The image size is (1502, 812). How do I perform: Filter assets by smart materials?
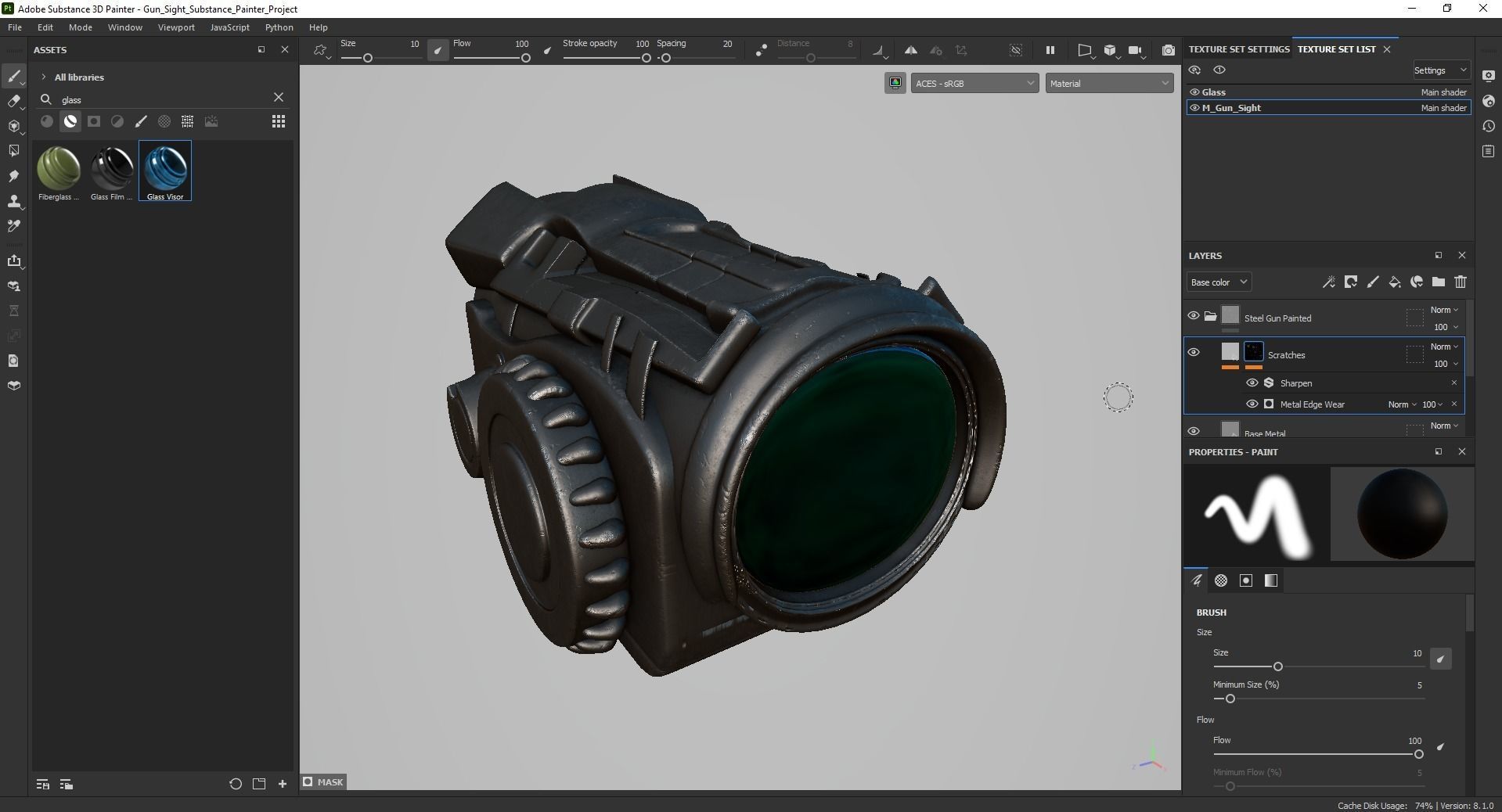tap(70, 121)
